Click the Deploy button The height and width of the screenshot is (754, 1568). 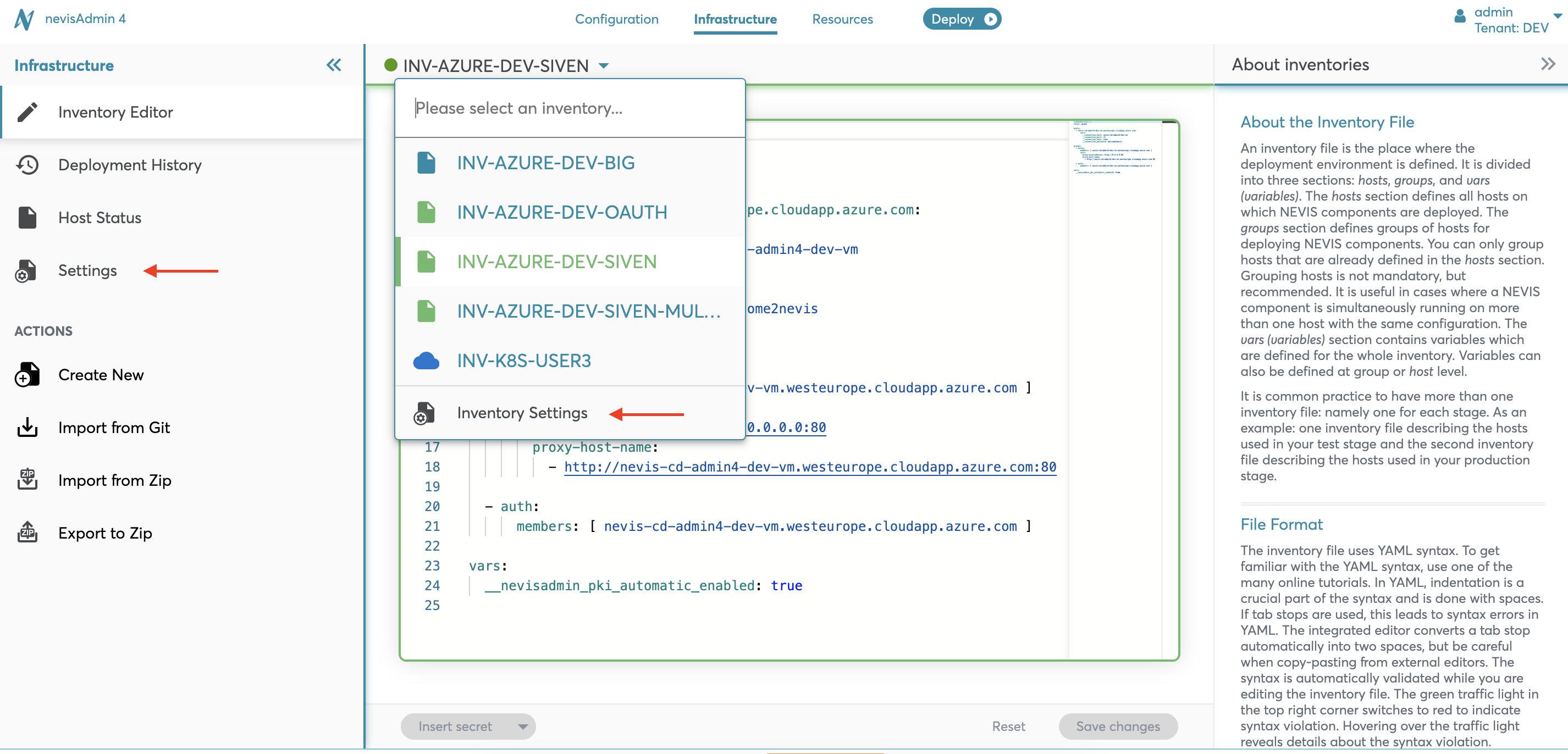pos(962,19)
